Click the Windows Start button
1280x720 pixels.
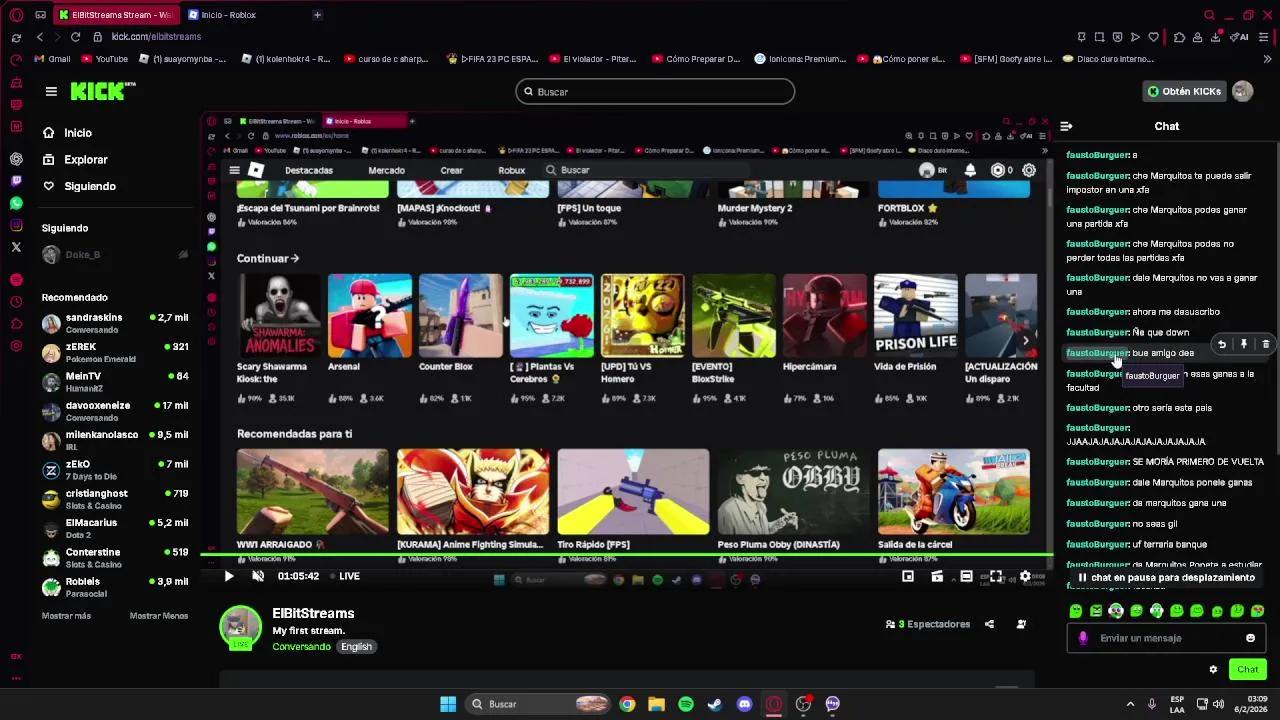pyautogui.click(x=448, y=704)
